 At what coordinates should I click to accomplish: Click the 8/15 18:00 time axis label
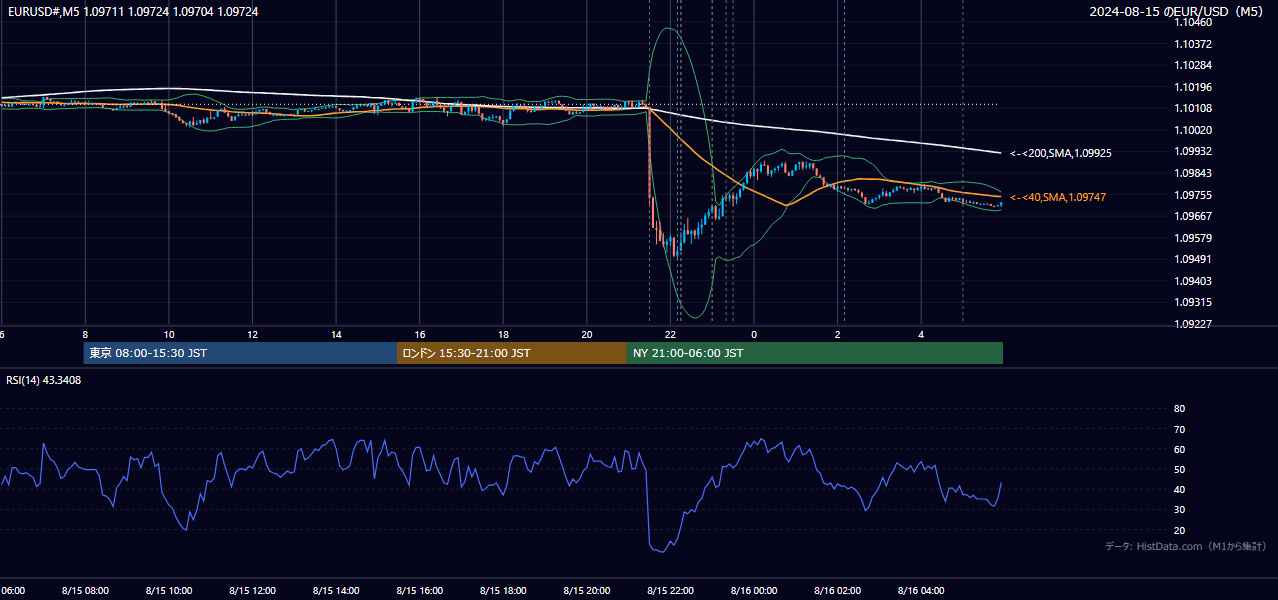tap(504, 591)
